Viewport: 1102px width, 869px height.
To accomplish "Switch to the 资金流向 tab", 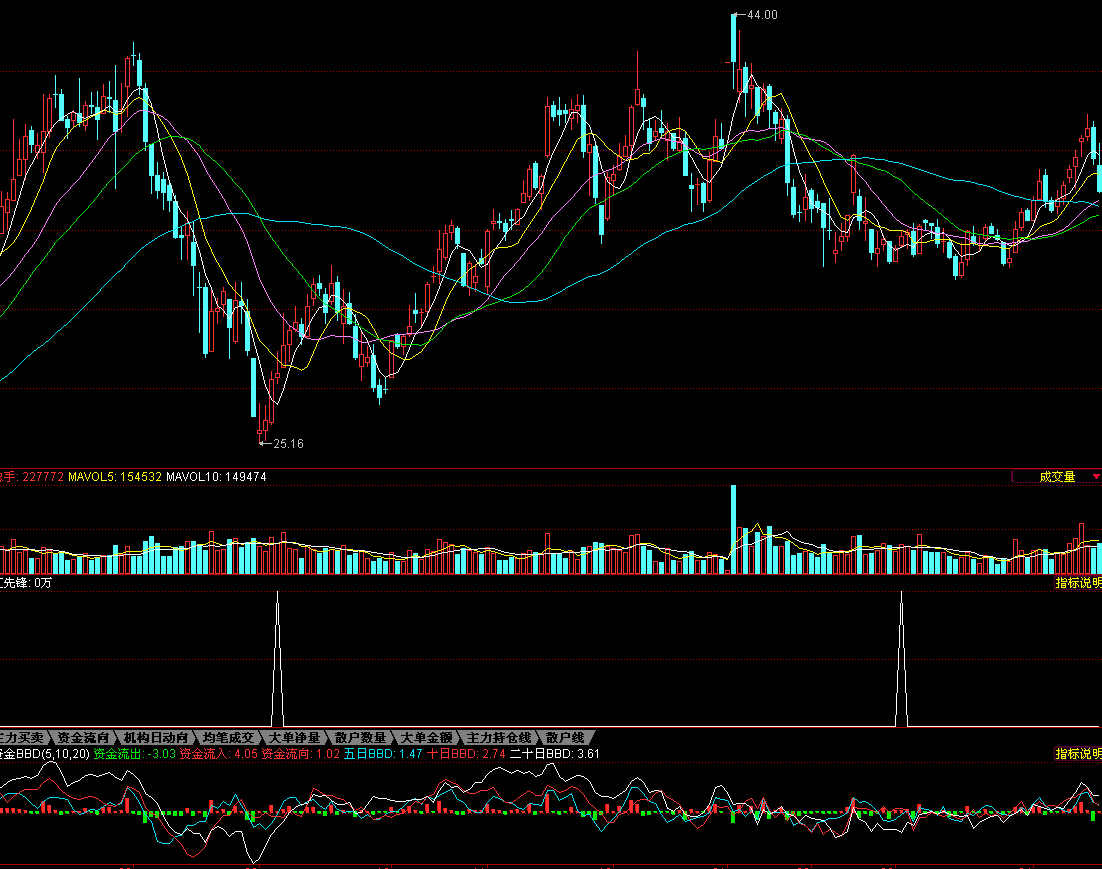I will tap(83, 737).
